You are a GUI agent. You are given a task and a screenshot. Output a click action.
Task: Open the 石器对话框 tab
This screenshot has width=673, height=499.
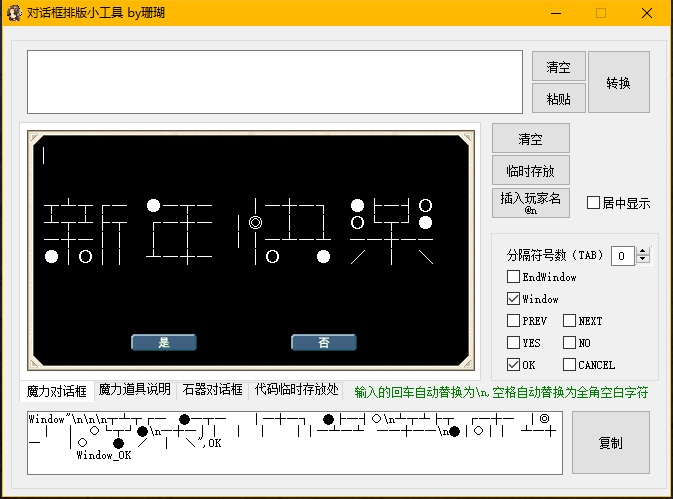coord(213,390)
